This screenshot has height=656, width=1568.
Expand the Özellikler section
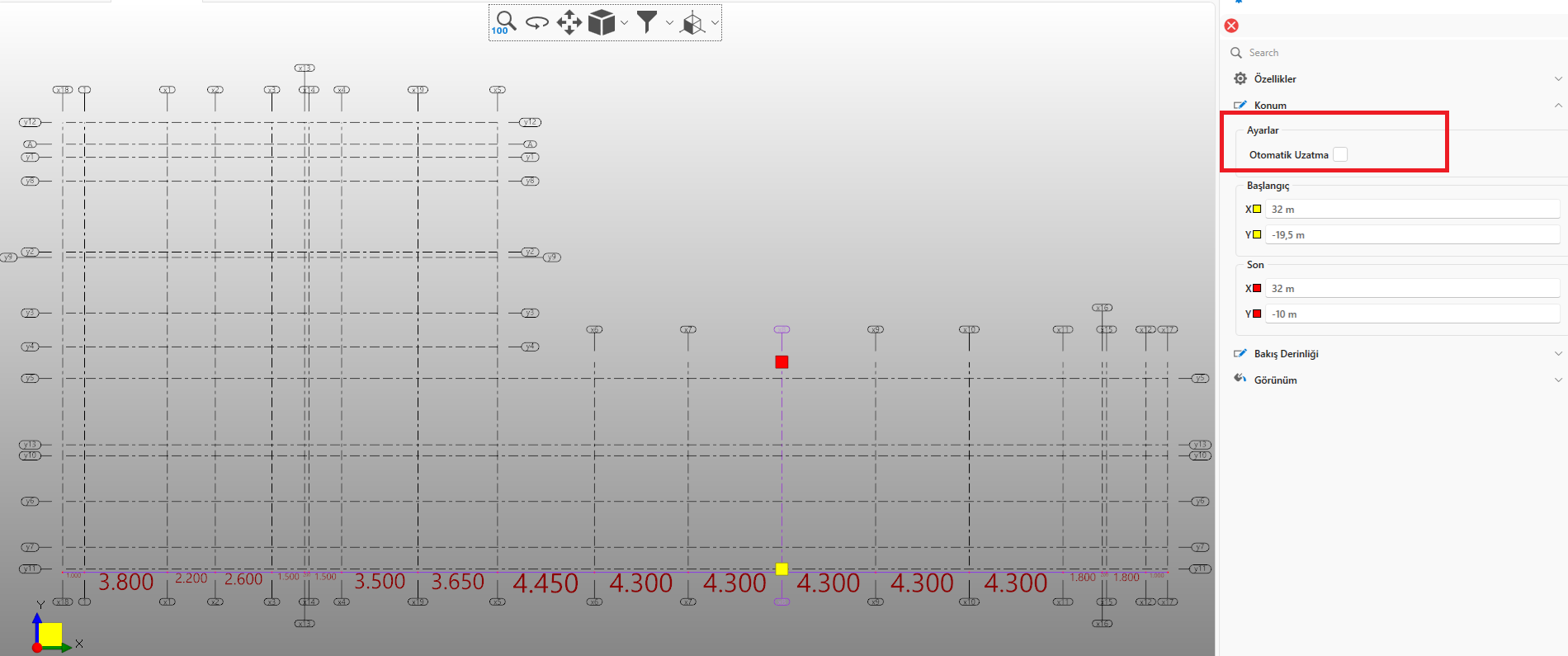tap(1558, 79)
